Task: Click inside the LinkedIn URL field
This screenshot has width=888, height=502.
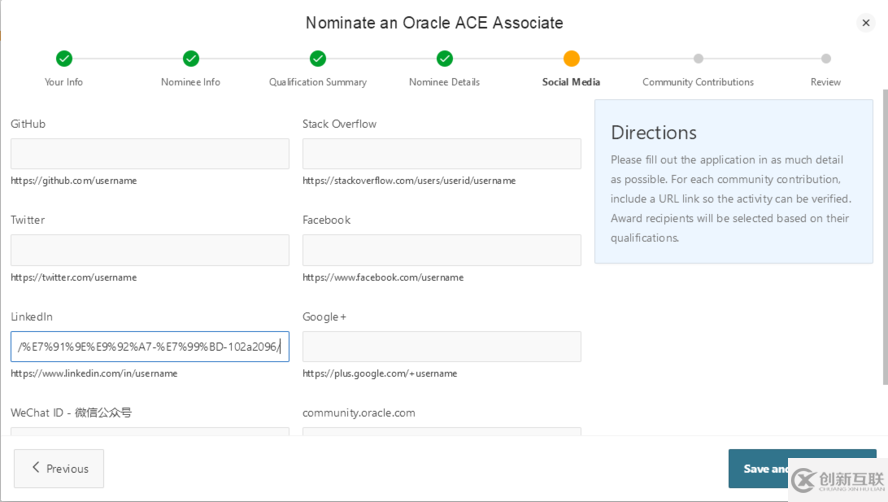Action: pos(150,346)
